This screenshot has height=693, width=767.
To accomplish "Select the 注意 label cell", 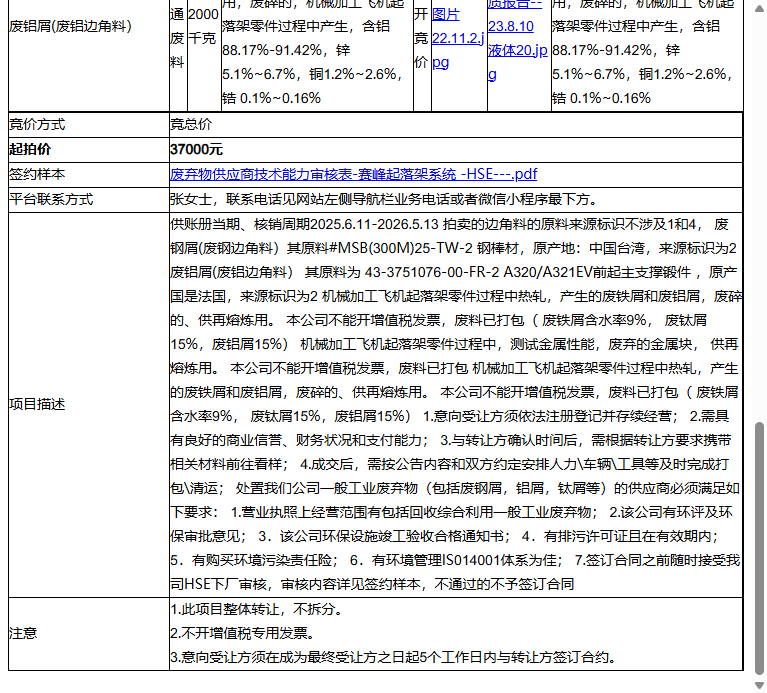I will pyautogui.click(x=89, y=633).
